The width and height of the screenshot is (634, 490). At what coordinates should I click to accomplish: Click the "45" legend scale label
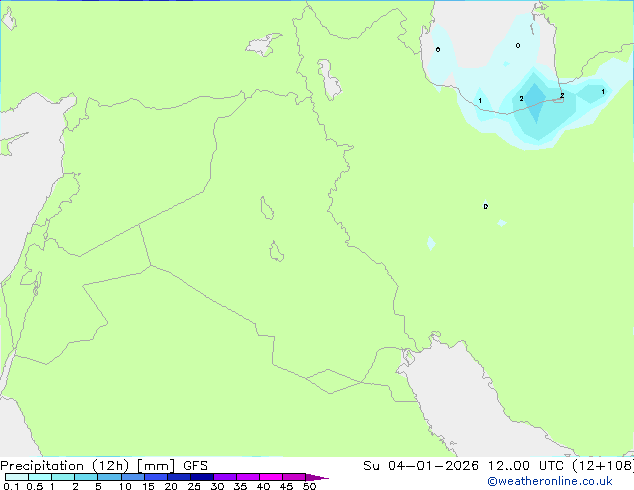[286, 486]
